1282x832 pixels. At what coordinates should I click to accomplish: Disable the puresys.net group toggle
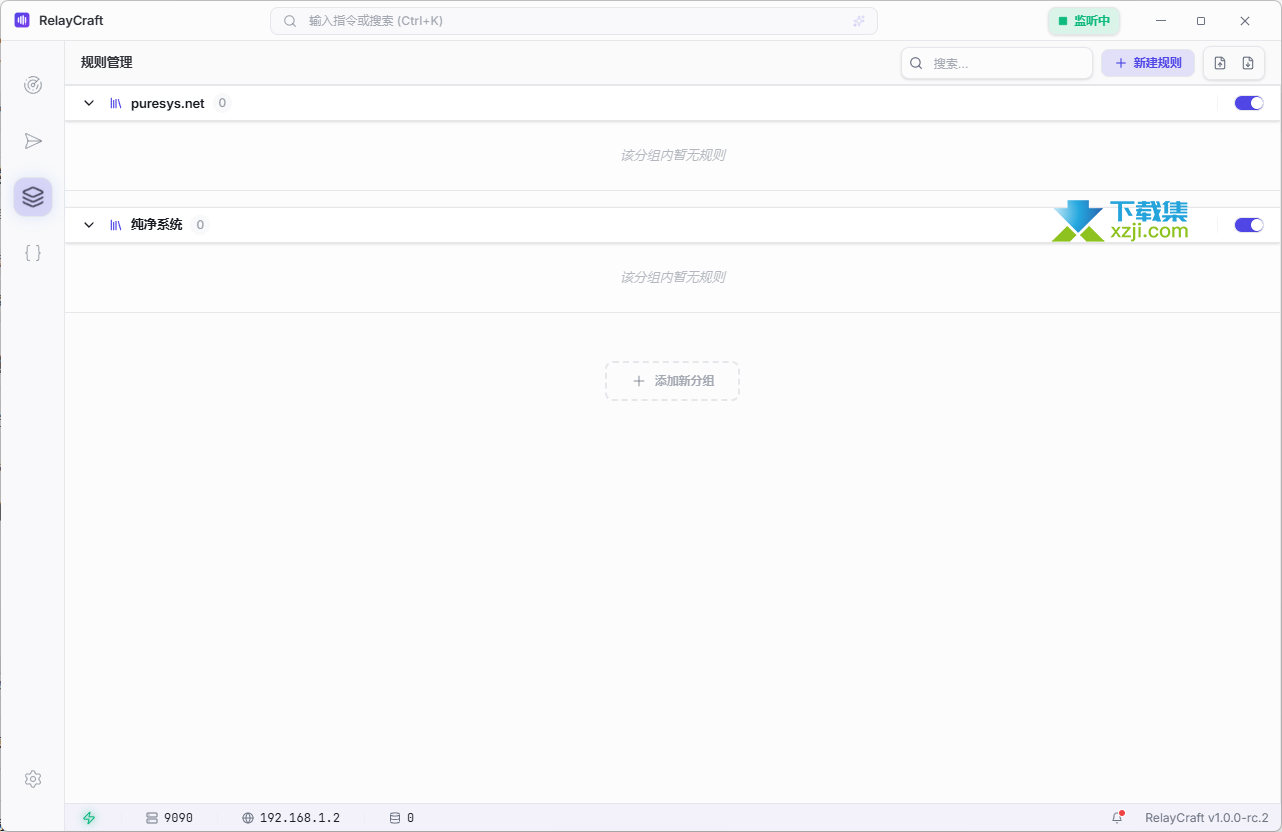tap(1249, 103)
